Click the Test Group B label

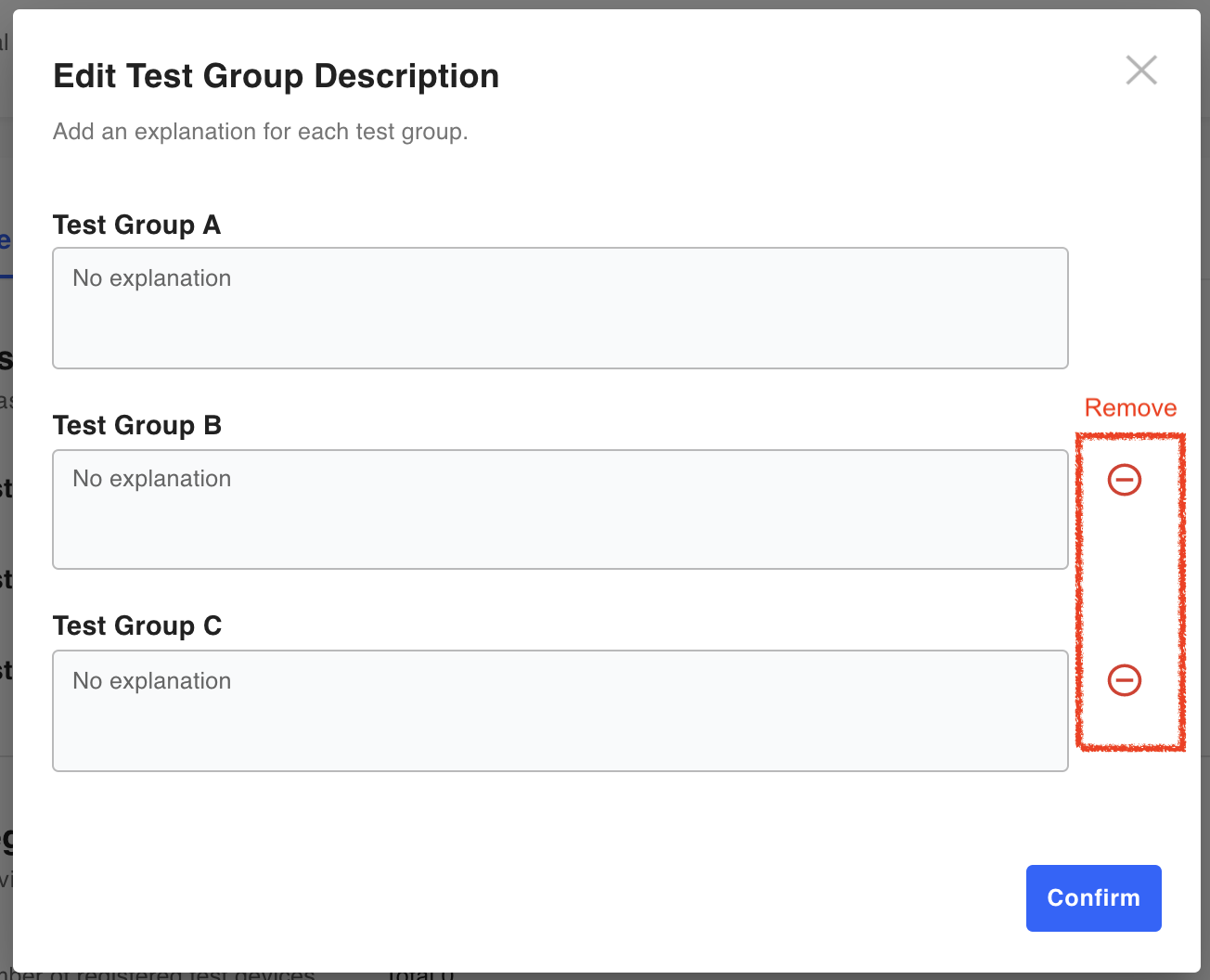(136, 426)
